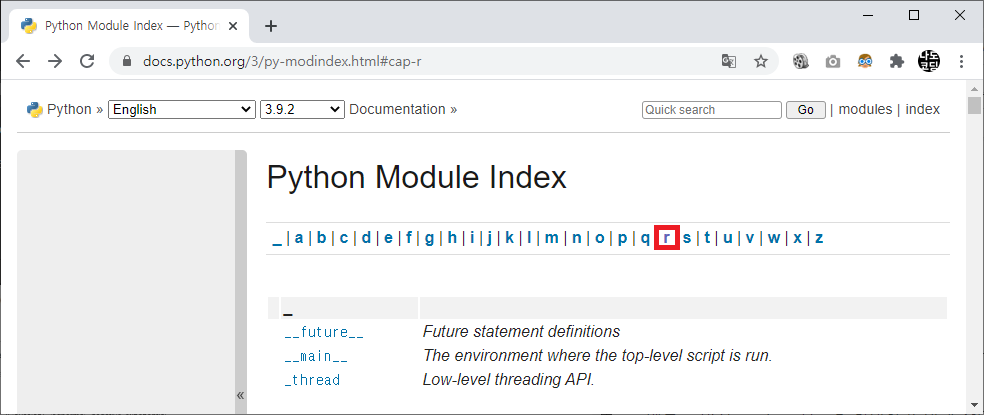The image size is (984, 415).
Task: Click the page's vertical scrollbar thumb
Action: click(974, 105)
